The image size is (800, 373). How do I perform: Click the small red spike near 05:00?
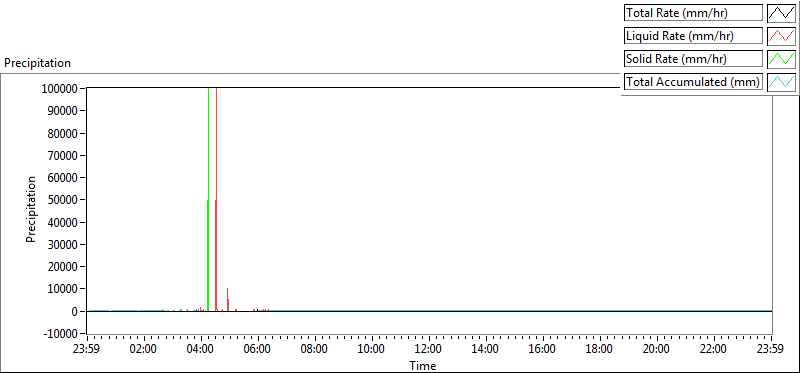[x=228, y=300]
